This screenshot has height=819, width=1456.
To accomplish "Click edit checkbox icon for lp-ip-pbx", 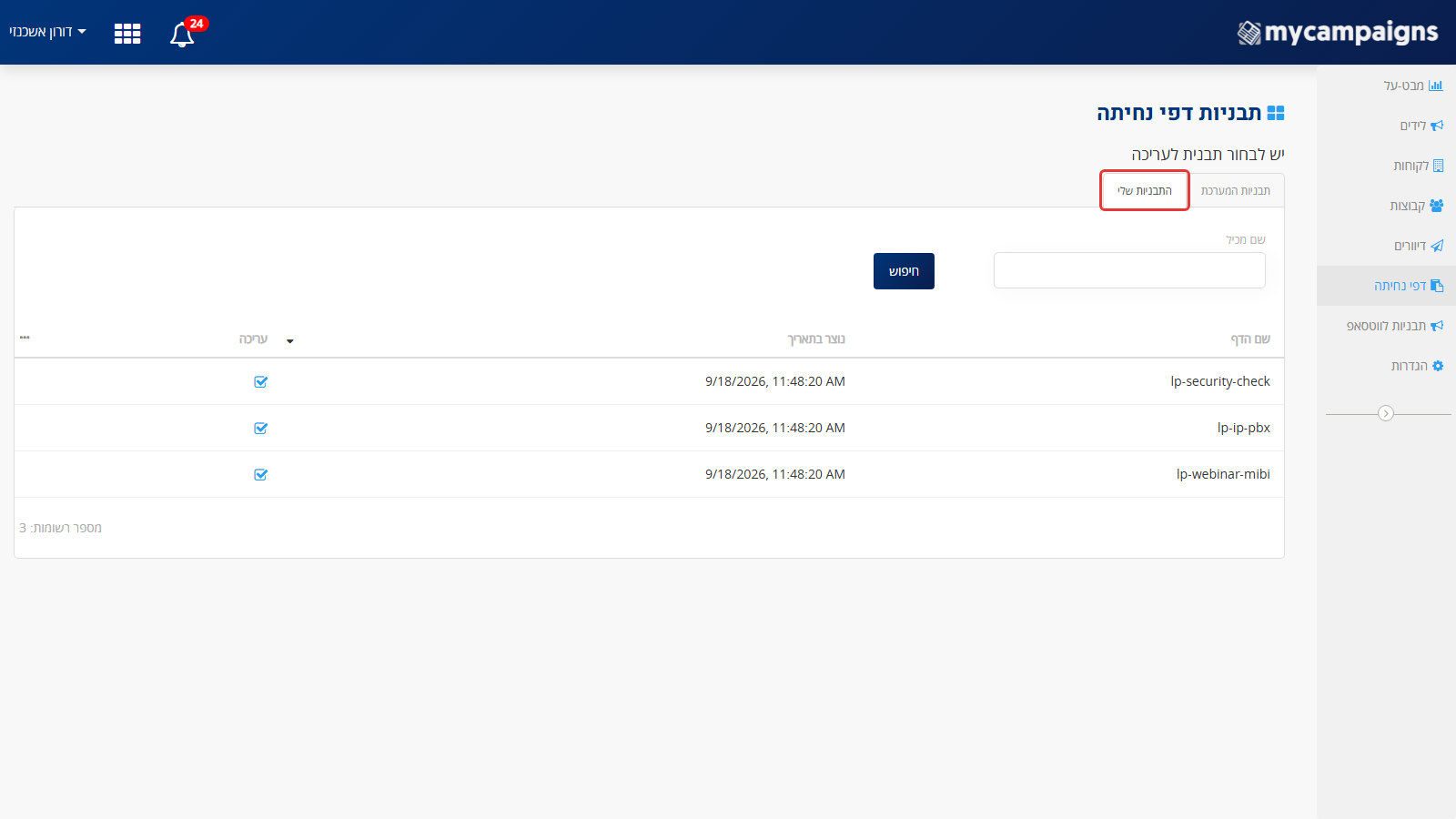I will click(x=260, y=429).
